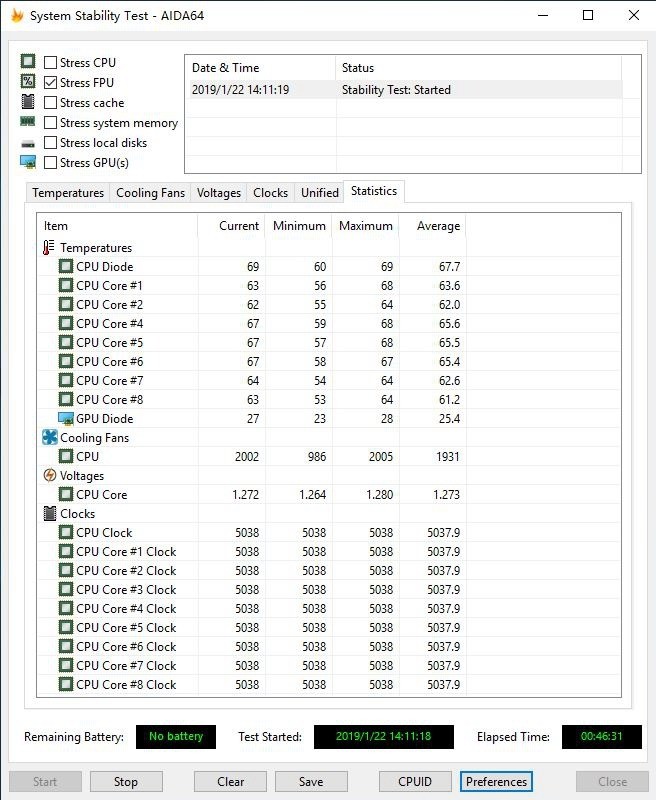This screenshot has width=656, height=800.
Task: Stop the stability test
Action: [126, 782]
